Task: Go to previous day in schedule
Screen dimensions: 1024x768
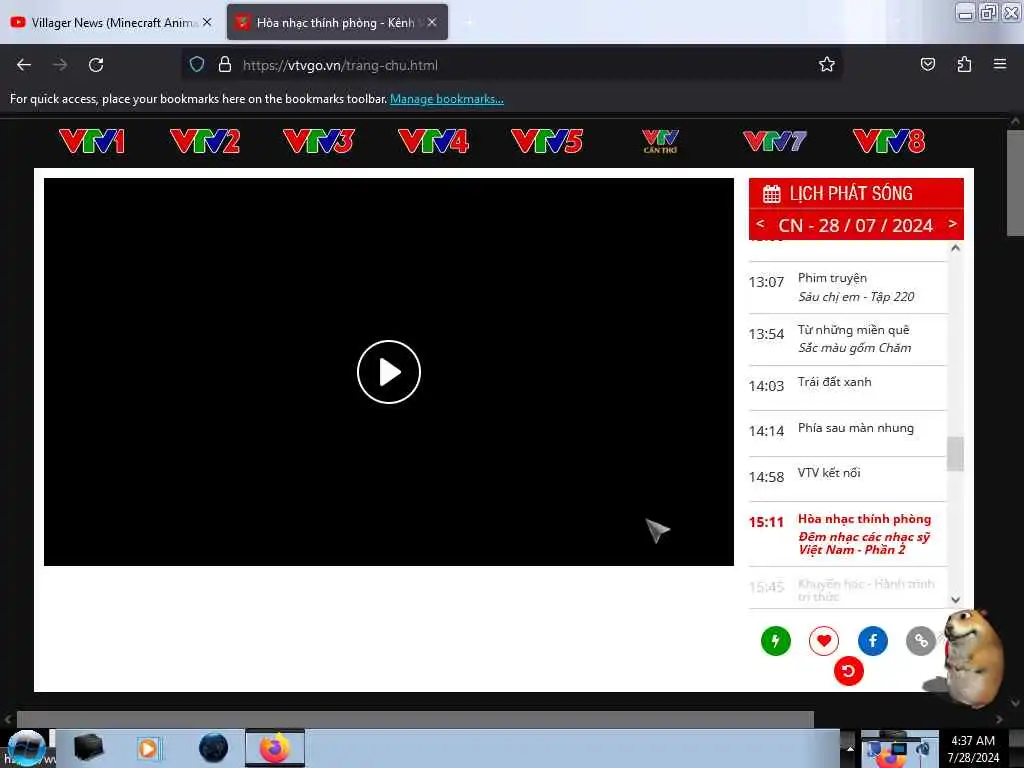Action: 760,223
